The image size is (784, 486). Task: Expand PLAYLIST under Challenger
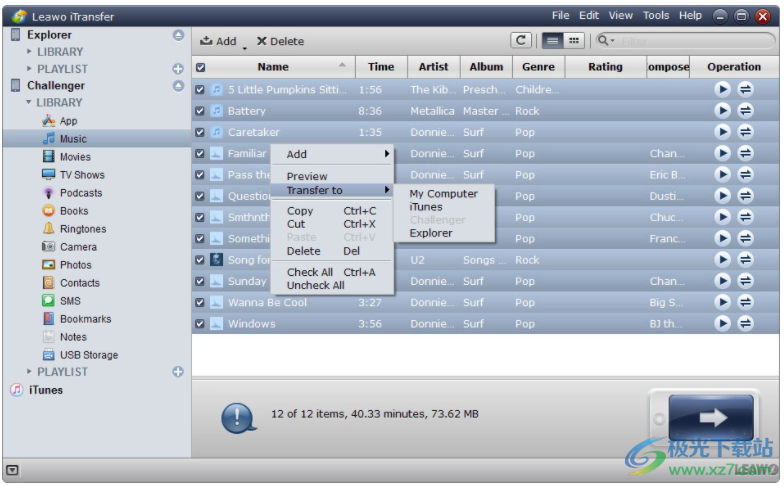click(x=29, y=372)
